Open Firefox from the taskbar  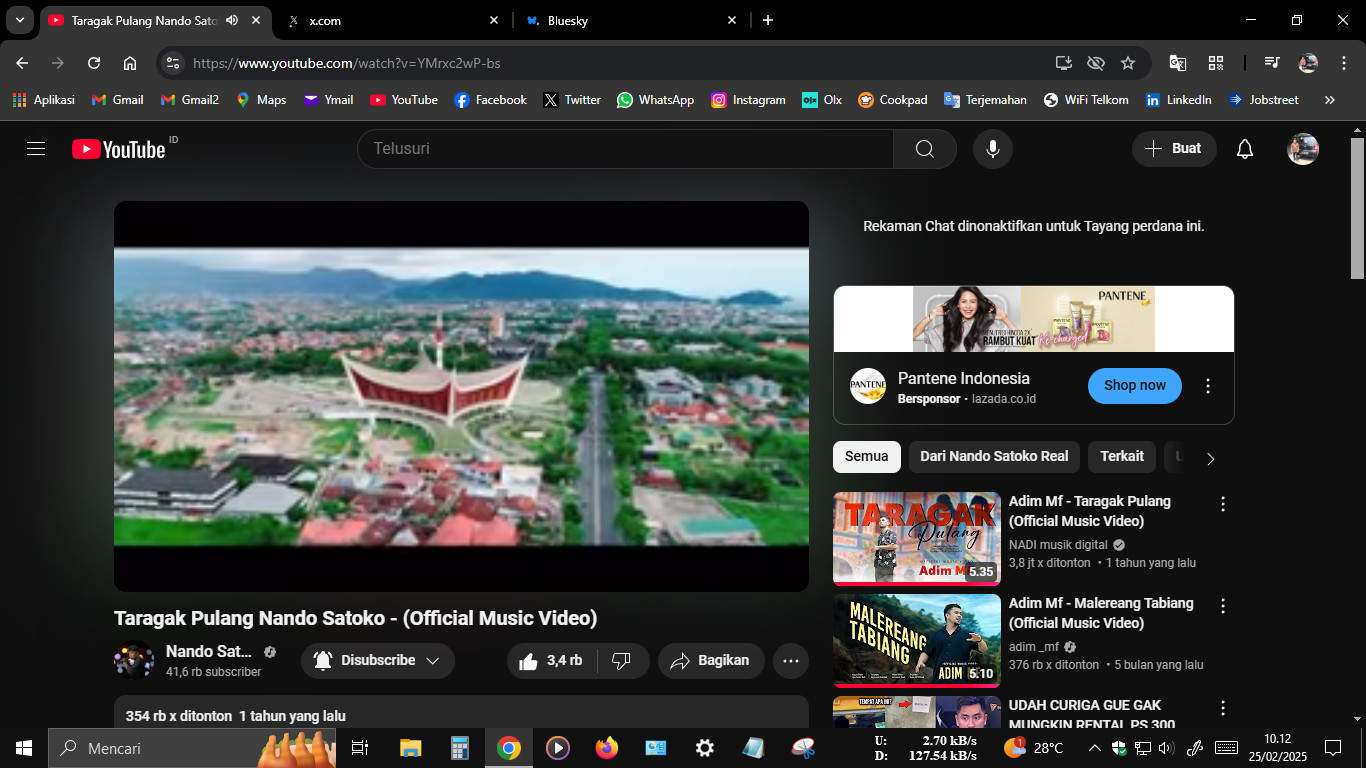(606, 748)
